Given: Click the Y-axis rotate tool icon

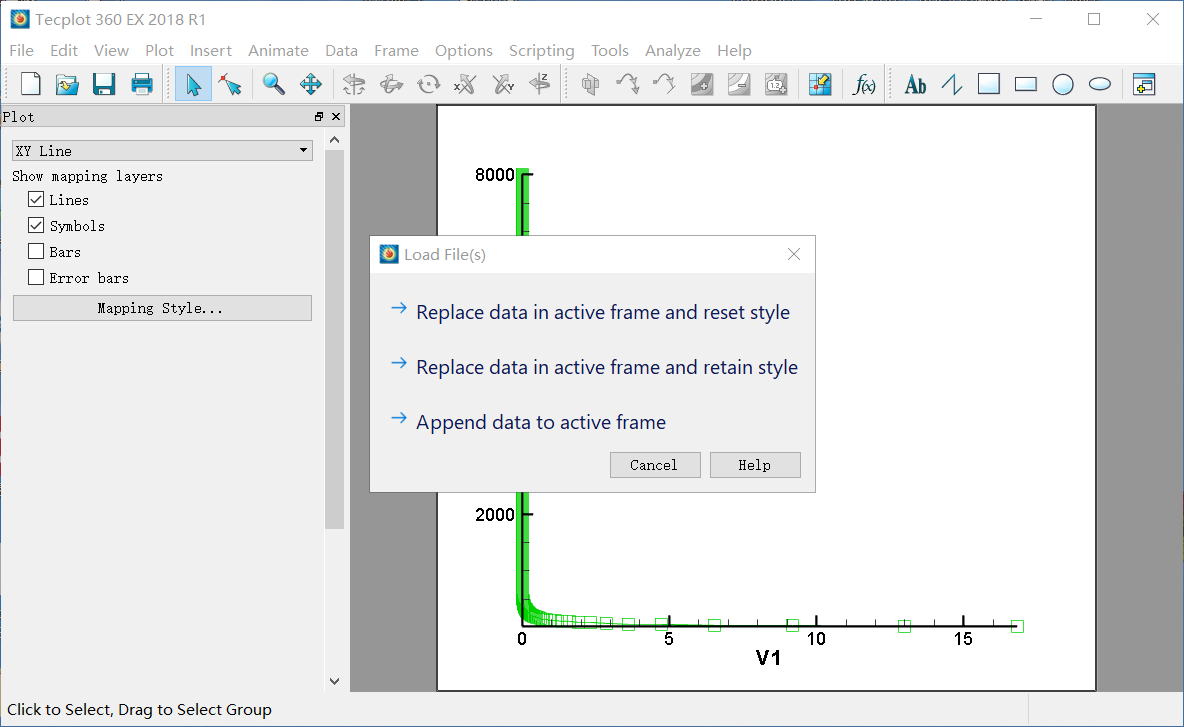Looking at the screenshot, I should pos(503,84).
